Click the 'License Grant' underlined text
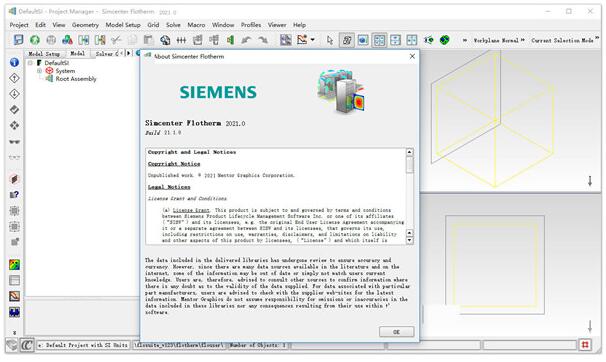606x362 pixels. pyautogui.click(x=191, y=210)
